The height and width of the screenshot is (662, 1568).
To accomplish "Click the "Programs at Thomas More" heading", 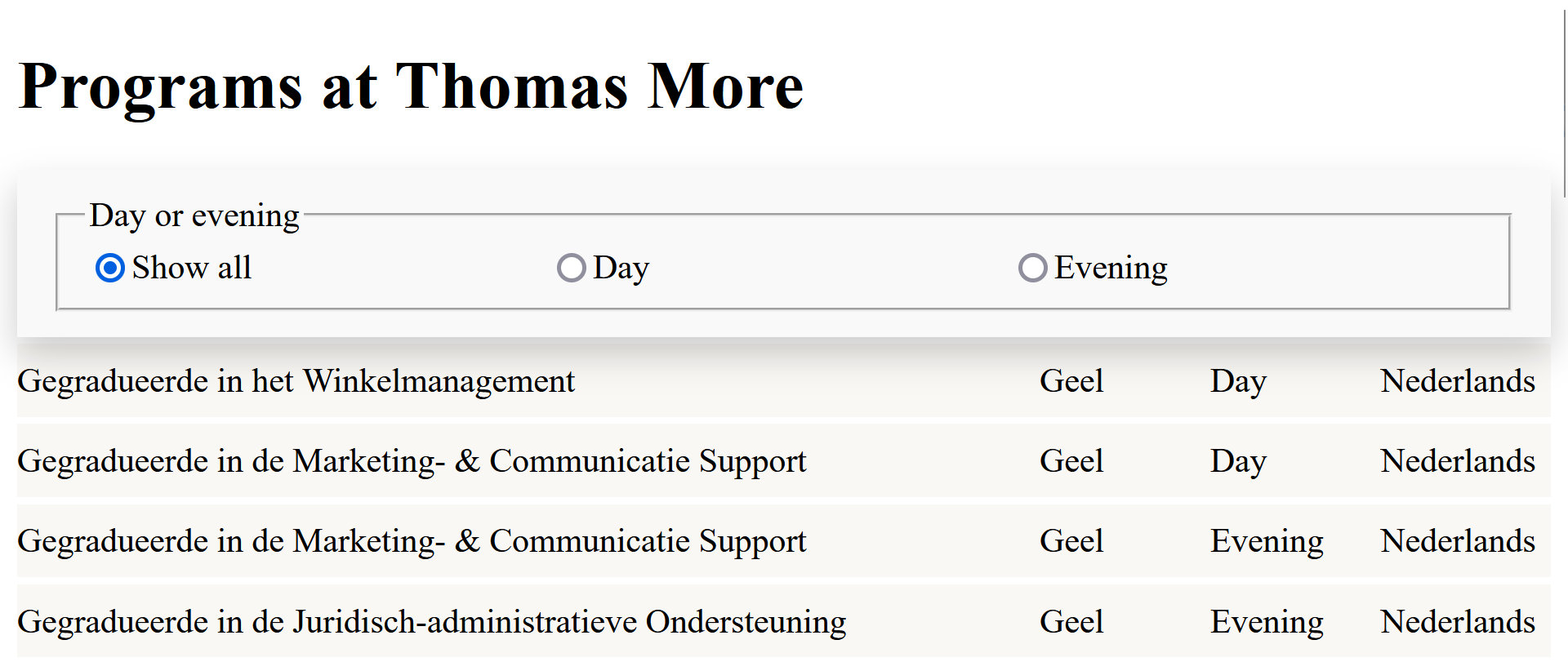I will 411,86.
